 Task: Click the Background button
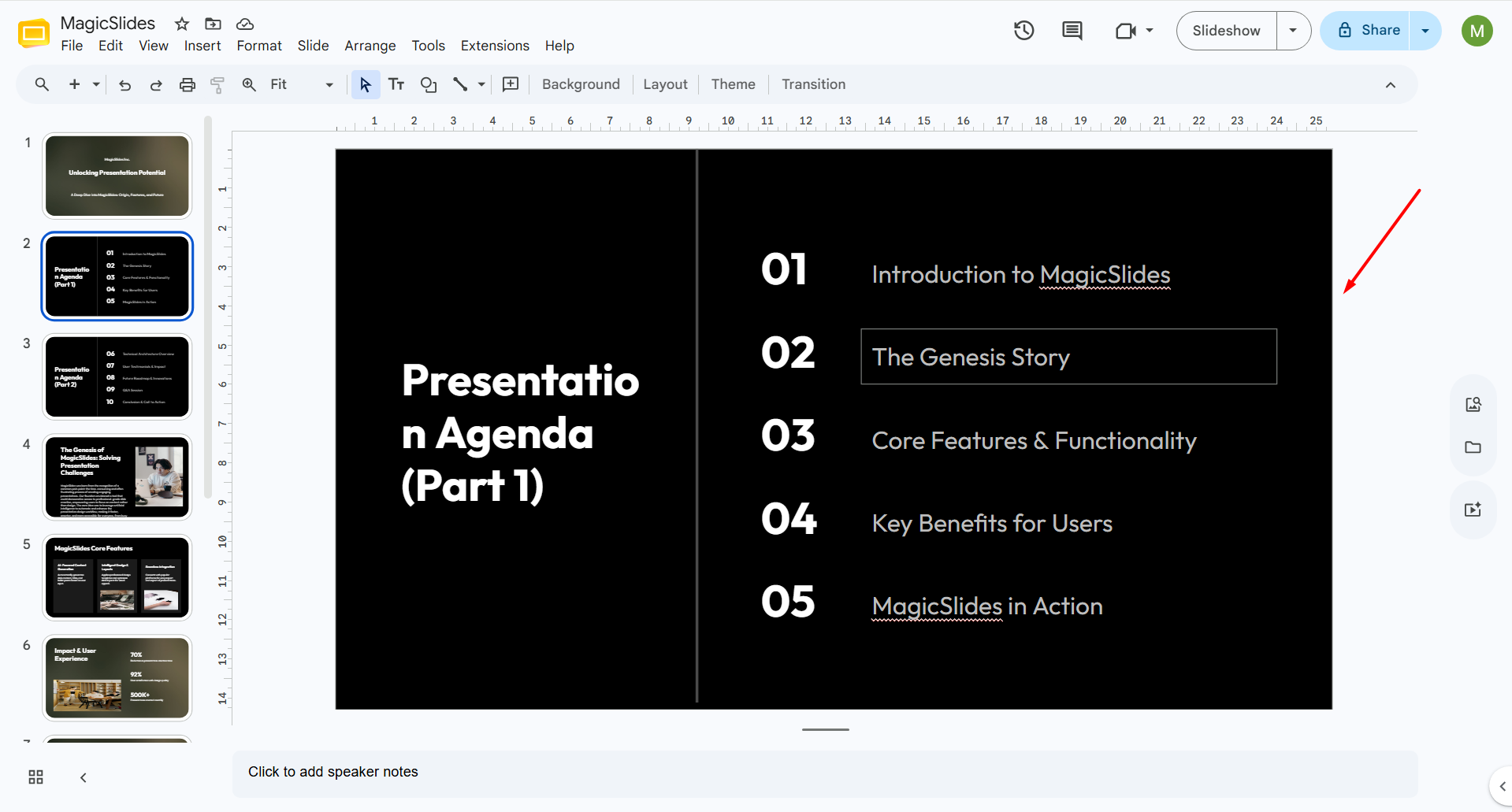click(x=581, y=84)
